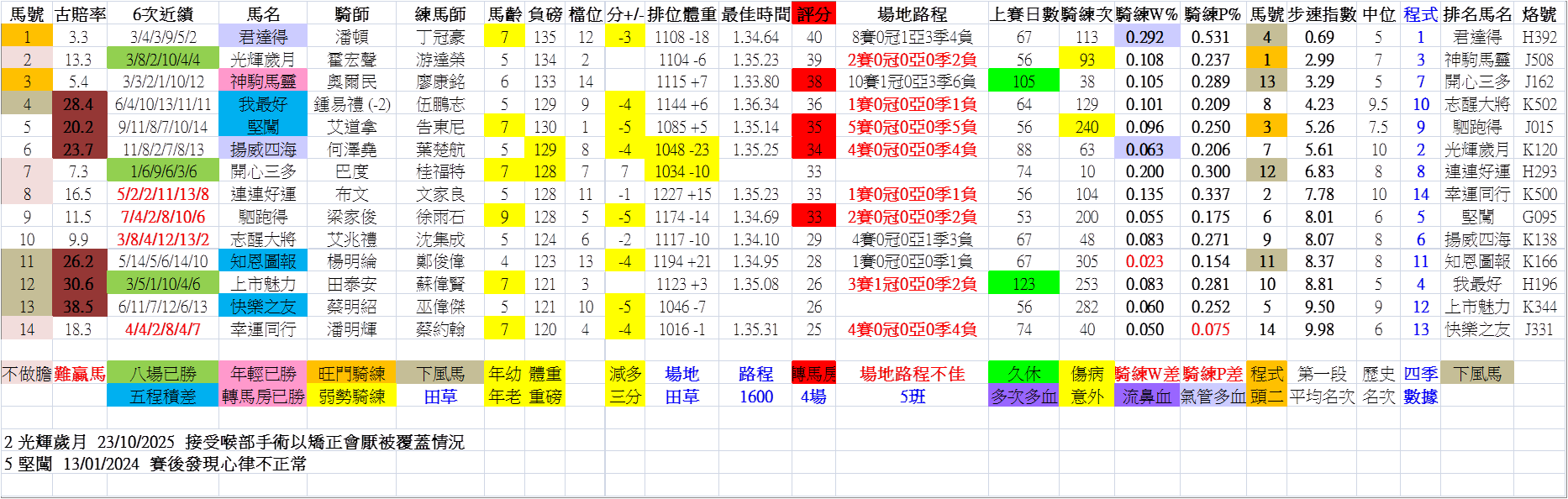Click the 場地路程不佳 red legend text
The height and width of the screenshot is (499, 1568).
click(x=912, y=374)
